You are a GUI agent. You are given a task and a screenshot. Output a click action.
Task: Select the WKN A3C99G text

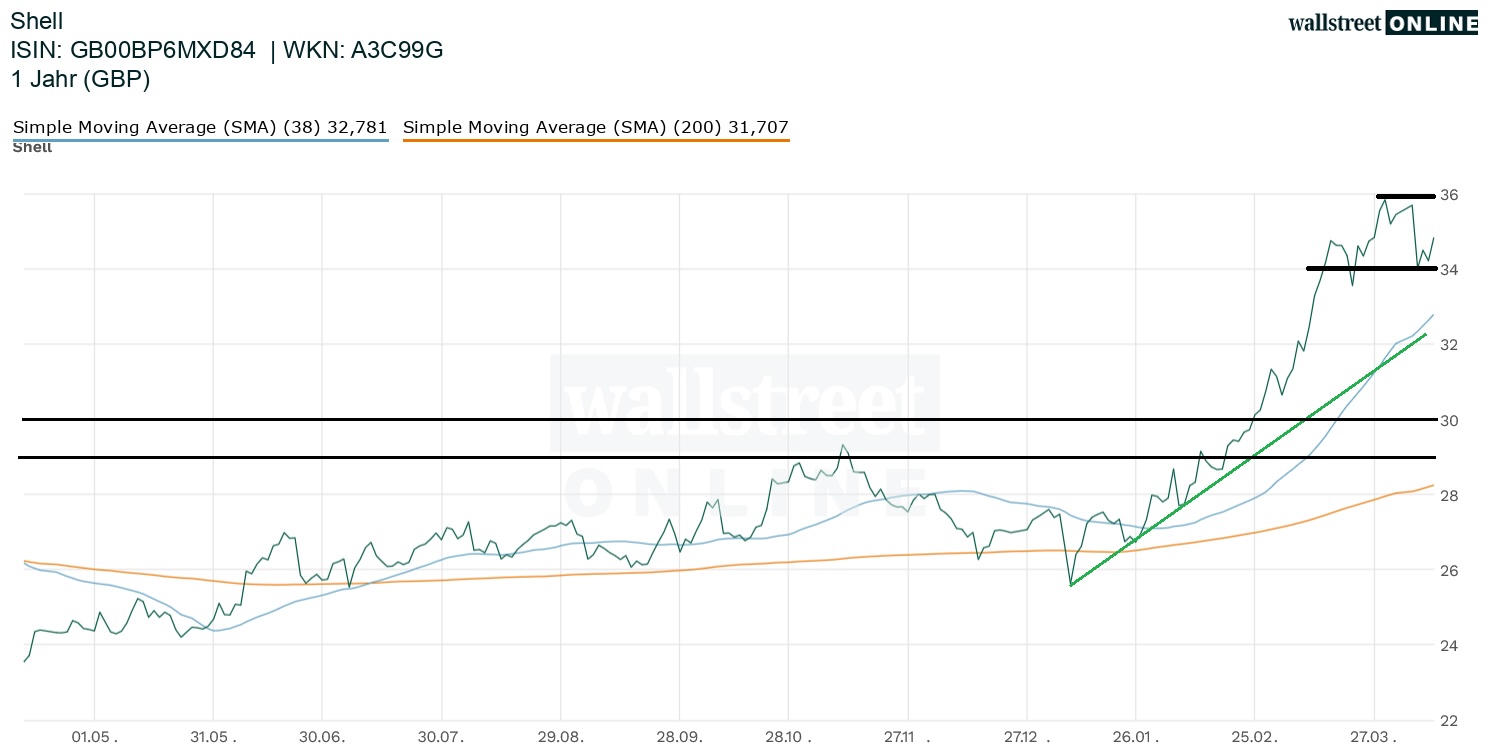[x=363, y=51]
